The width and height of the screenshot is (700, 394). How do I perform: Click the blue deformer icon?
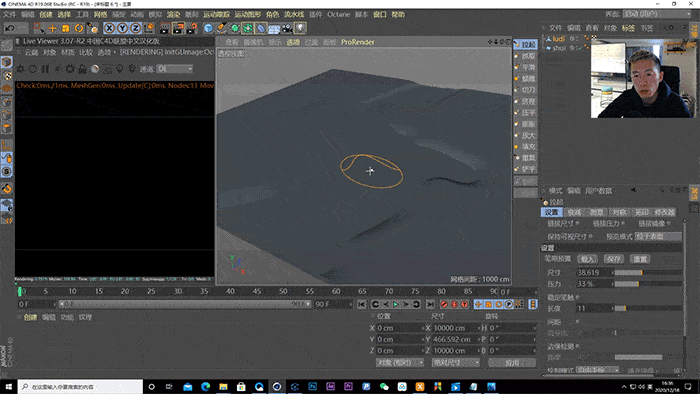coord(261,28)
